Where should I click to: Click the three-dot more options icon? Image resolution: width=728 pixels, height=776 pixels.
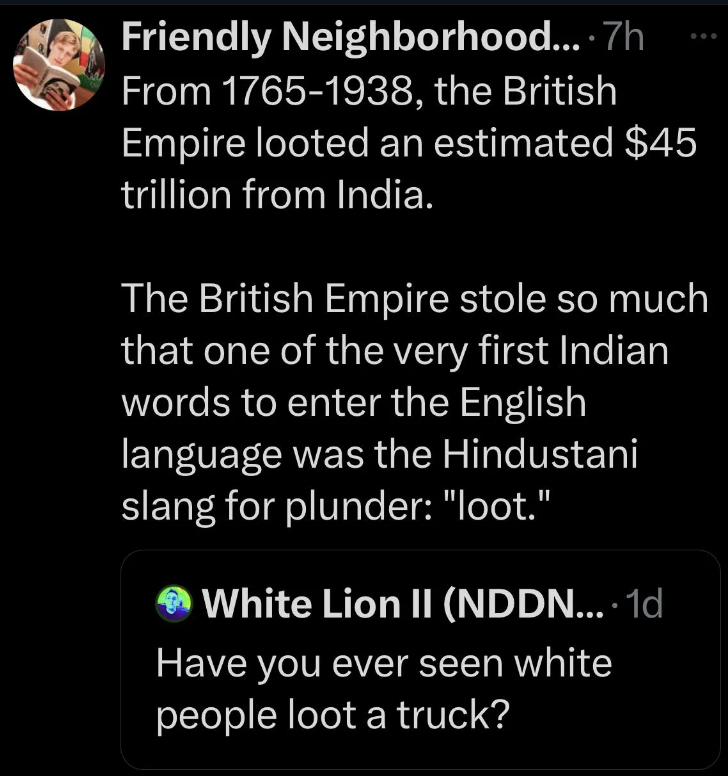(x=704, y=39)
